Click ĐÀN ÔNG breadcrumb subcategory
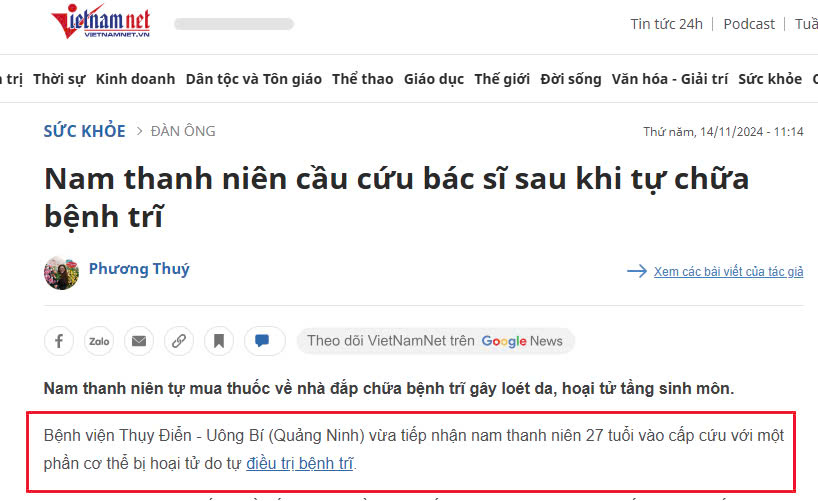The image size is (818, 501). 183,131
